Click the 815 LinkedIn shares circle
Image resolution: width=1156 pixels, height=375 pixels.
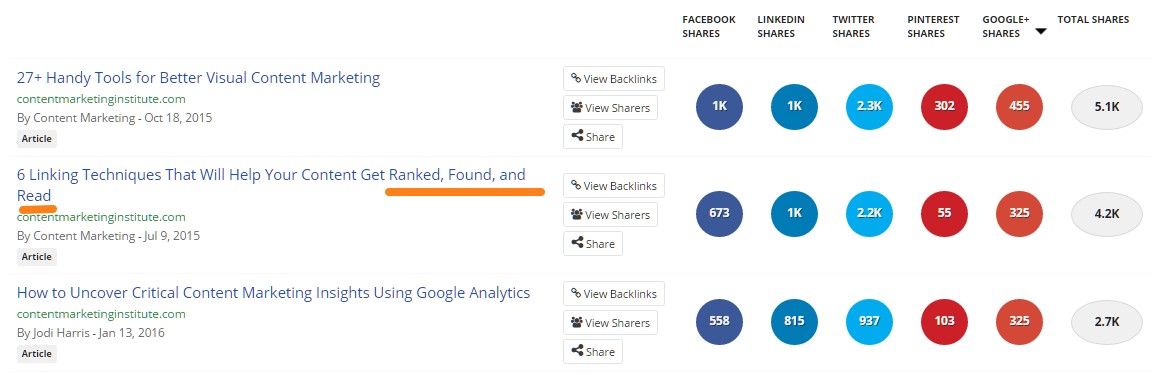794,321
